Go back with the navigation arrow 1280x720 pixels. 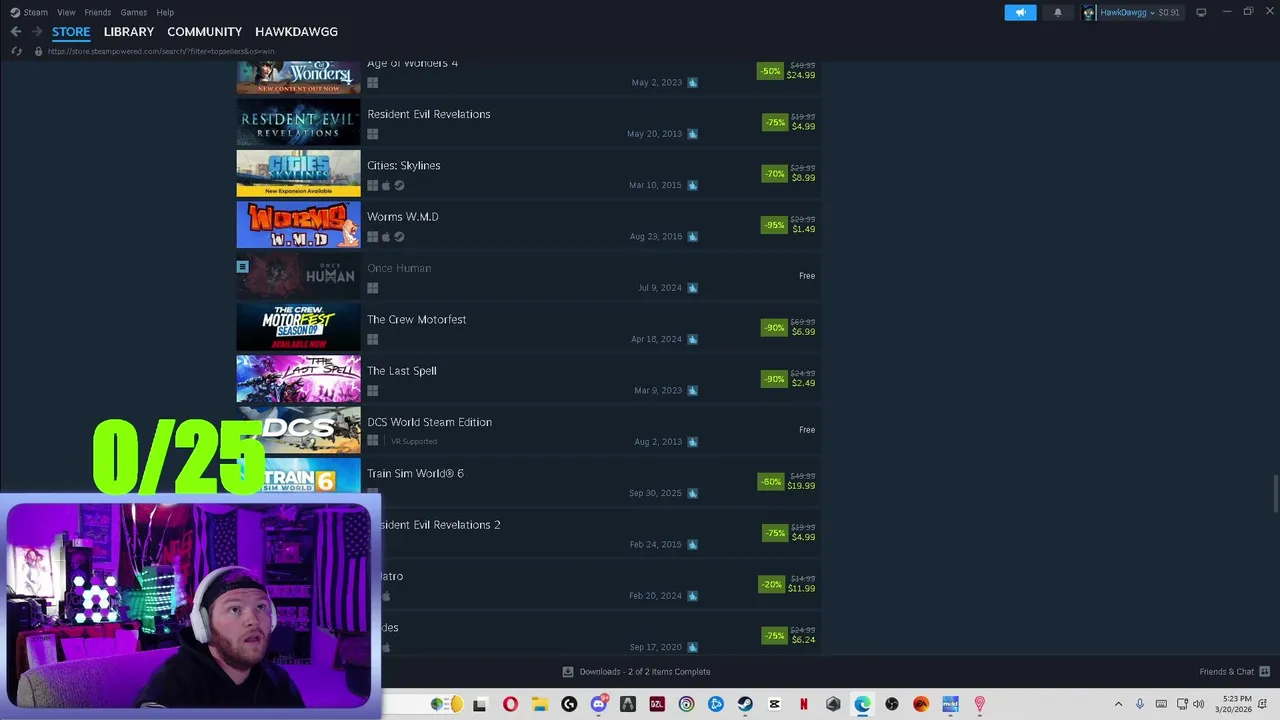(16, 32)
